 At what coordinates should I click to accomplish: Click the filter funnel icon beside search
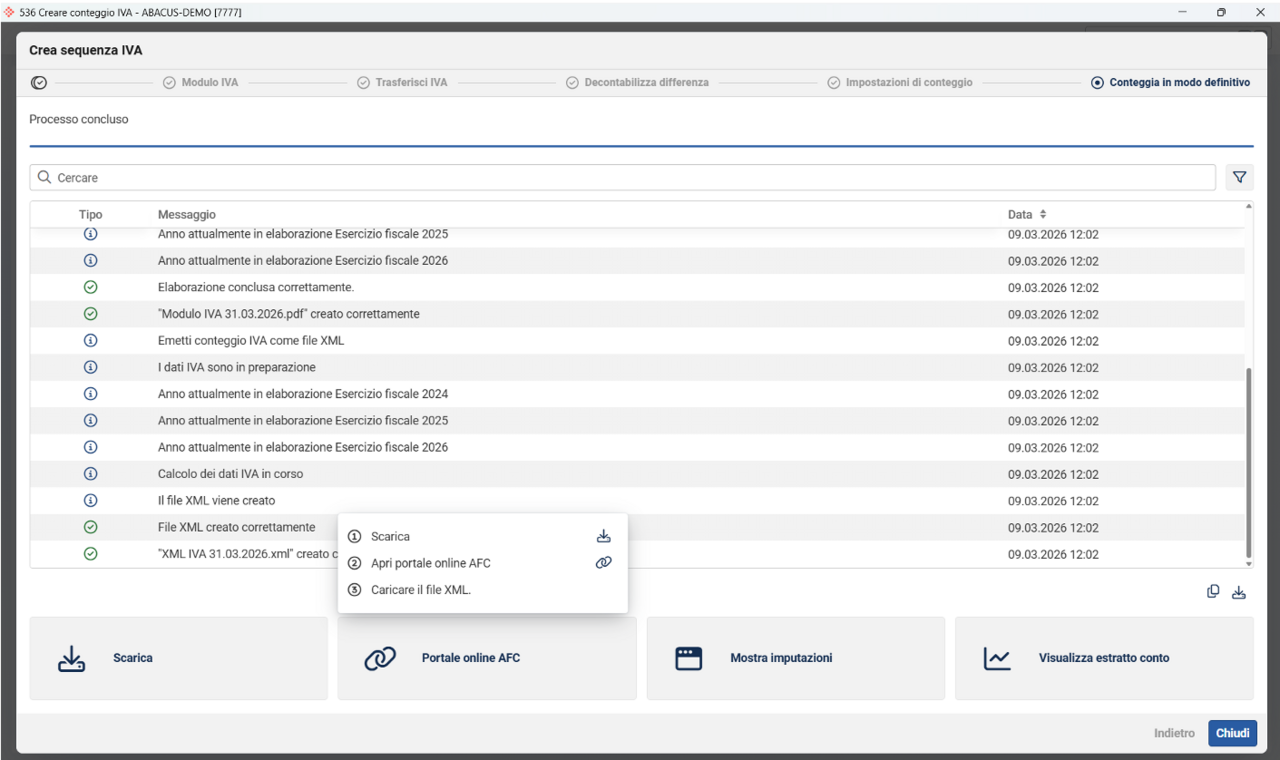(1239, 177)
